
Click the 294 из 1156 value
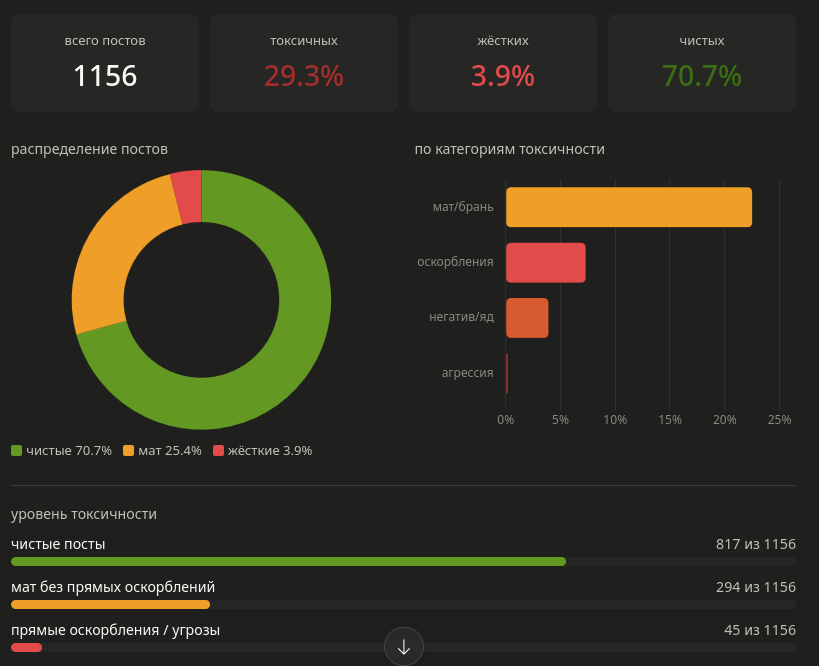[x=756, y=587]
